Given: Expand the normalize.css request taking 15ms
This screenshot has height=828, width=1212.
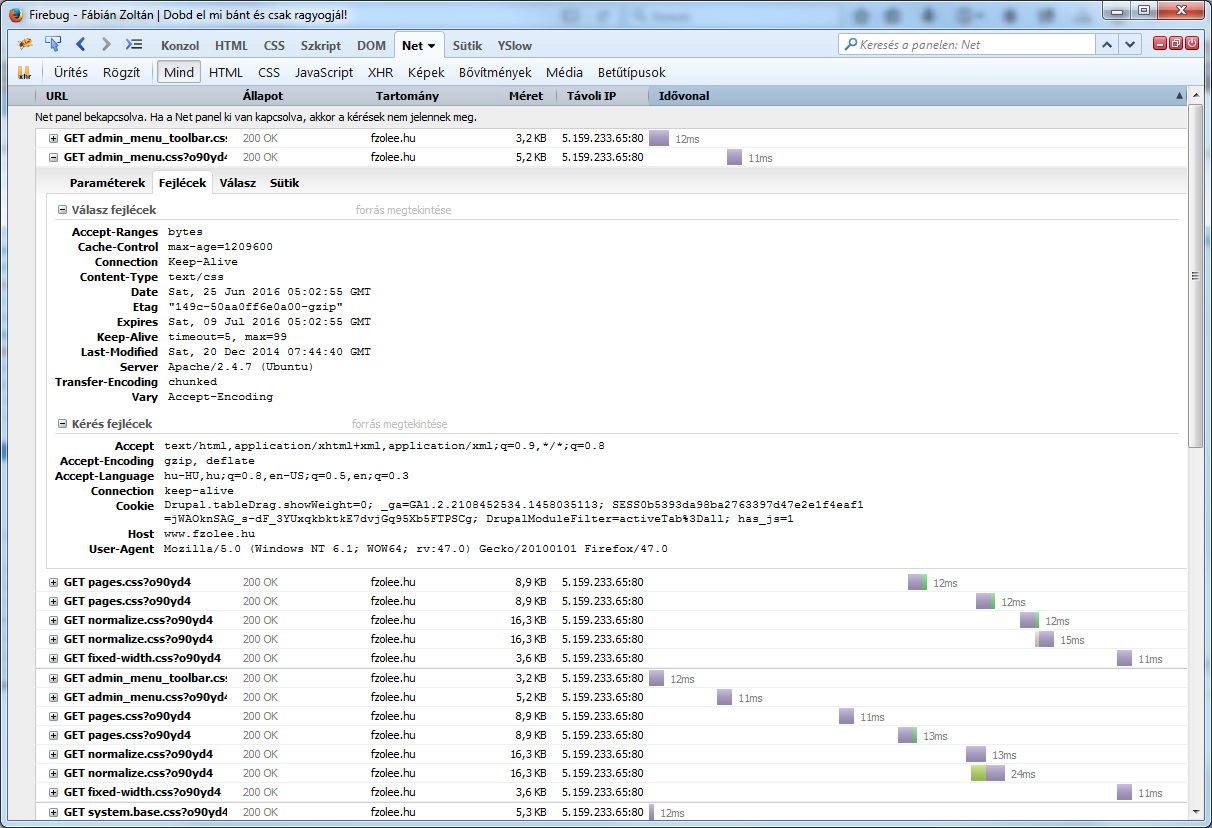Looking at the screenshot, I should tap(53, 639).
